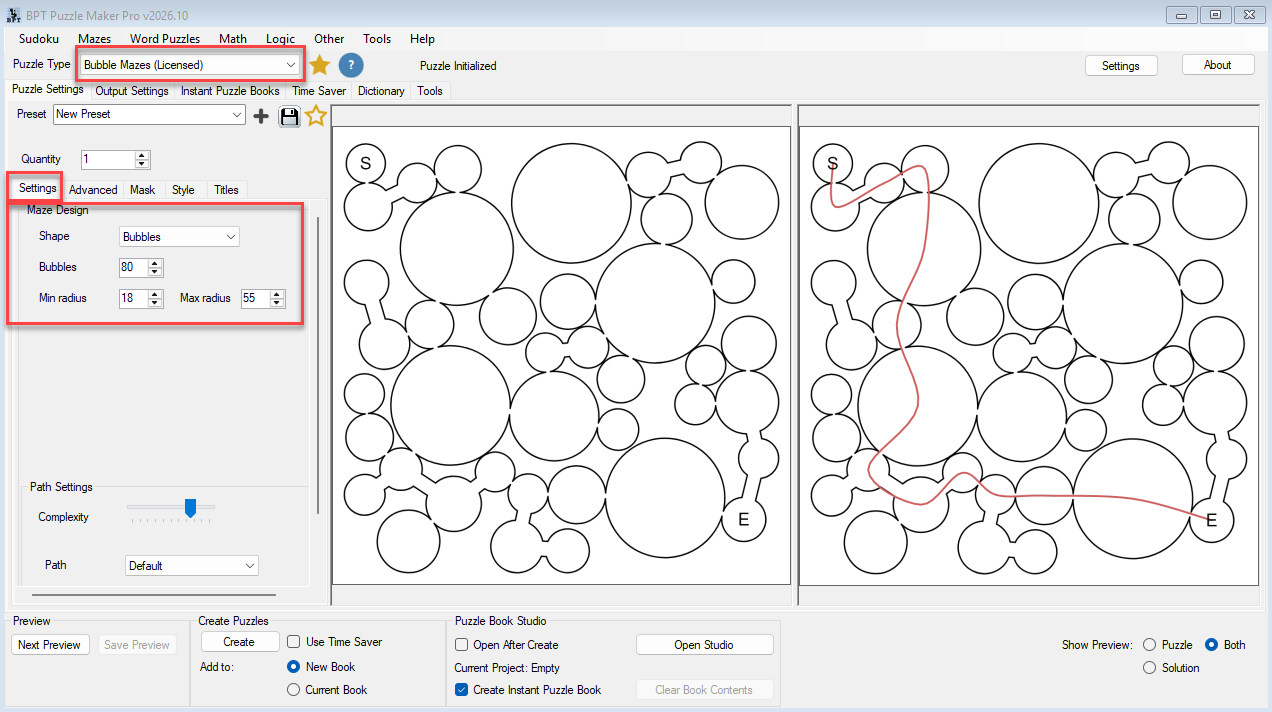This screenshot has width=1272, height=712.
Task: Switch to the Titles sub-tab
Action: 226,190
